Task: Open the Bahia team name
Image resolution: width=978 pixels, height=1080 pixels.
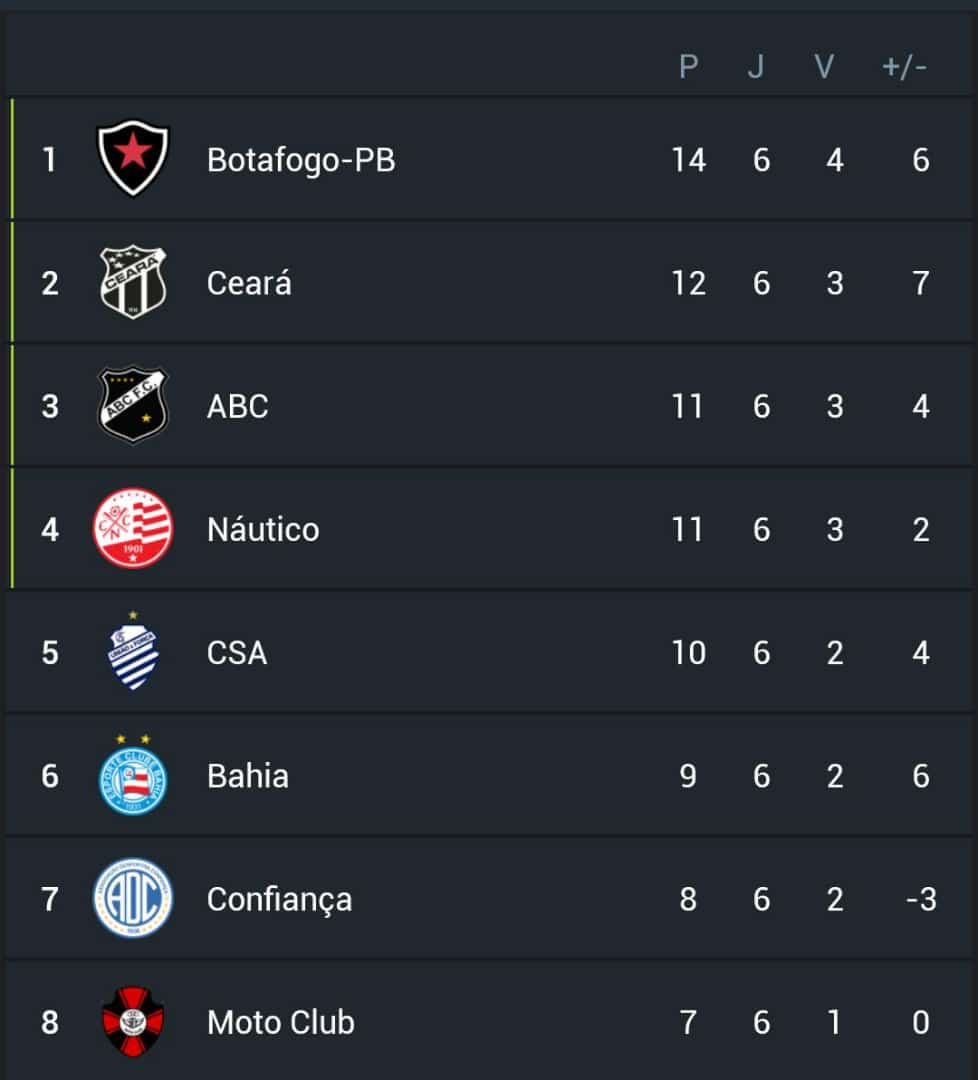Action: click(248, 776)
